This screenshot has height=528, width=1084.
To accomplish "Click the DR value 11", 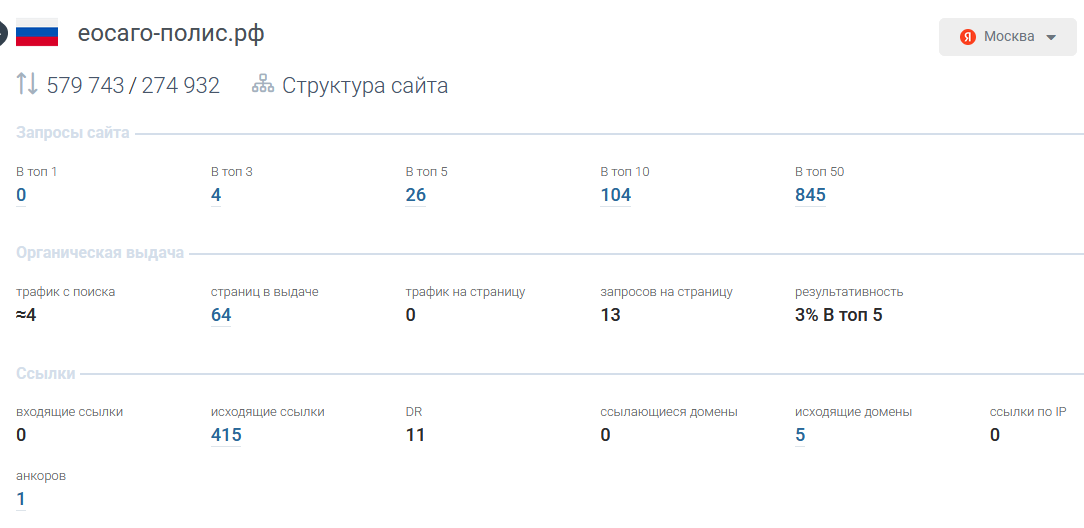I will pos(415,435).
